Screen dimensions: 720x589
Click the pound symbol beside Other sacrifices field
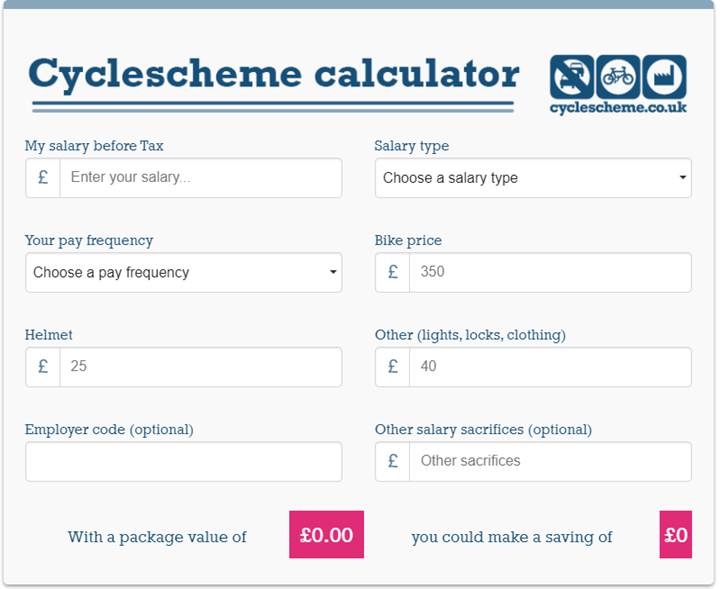(x=393, y=461)
